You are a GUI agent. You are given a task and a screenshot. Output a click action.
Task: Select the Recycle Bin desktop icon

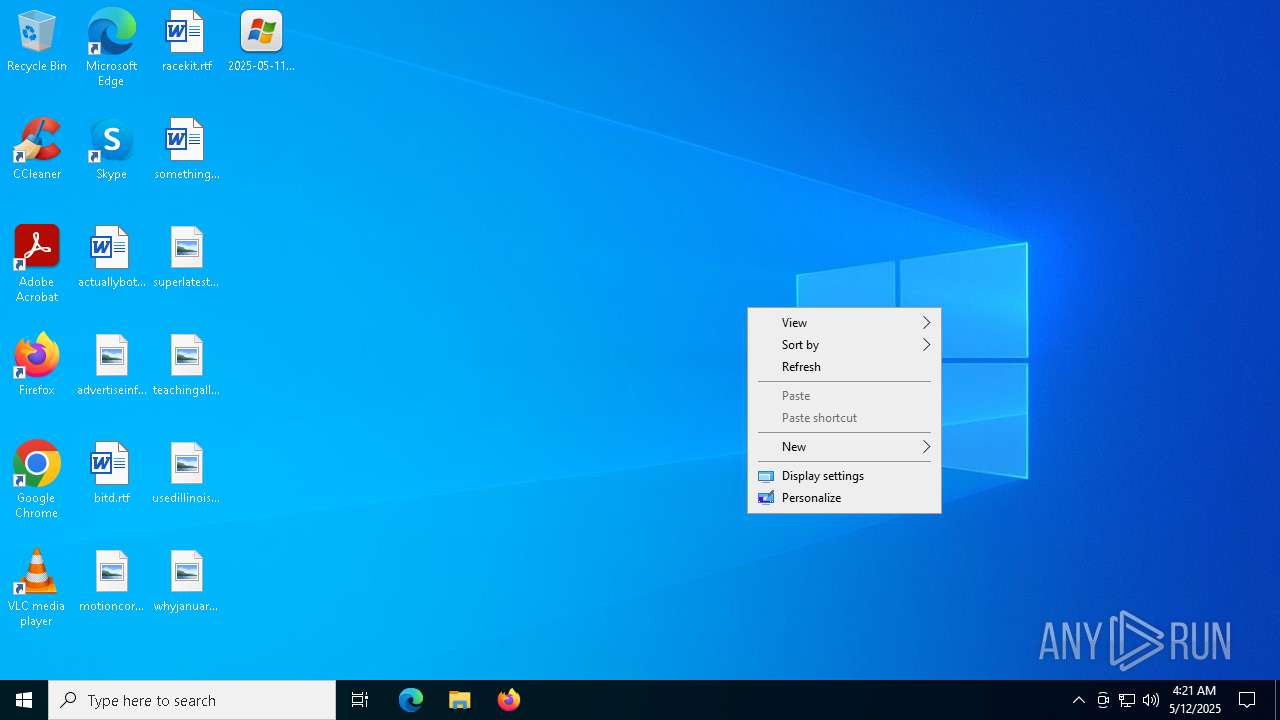(37, 42)
